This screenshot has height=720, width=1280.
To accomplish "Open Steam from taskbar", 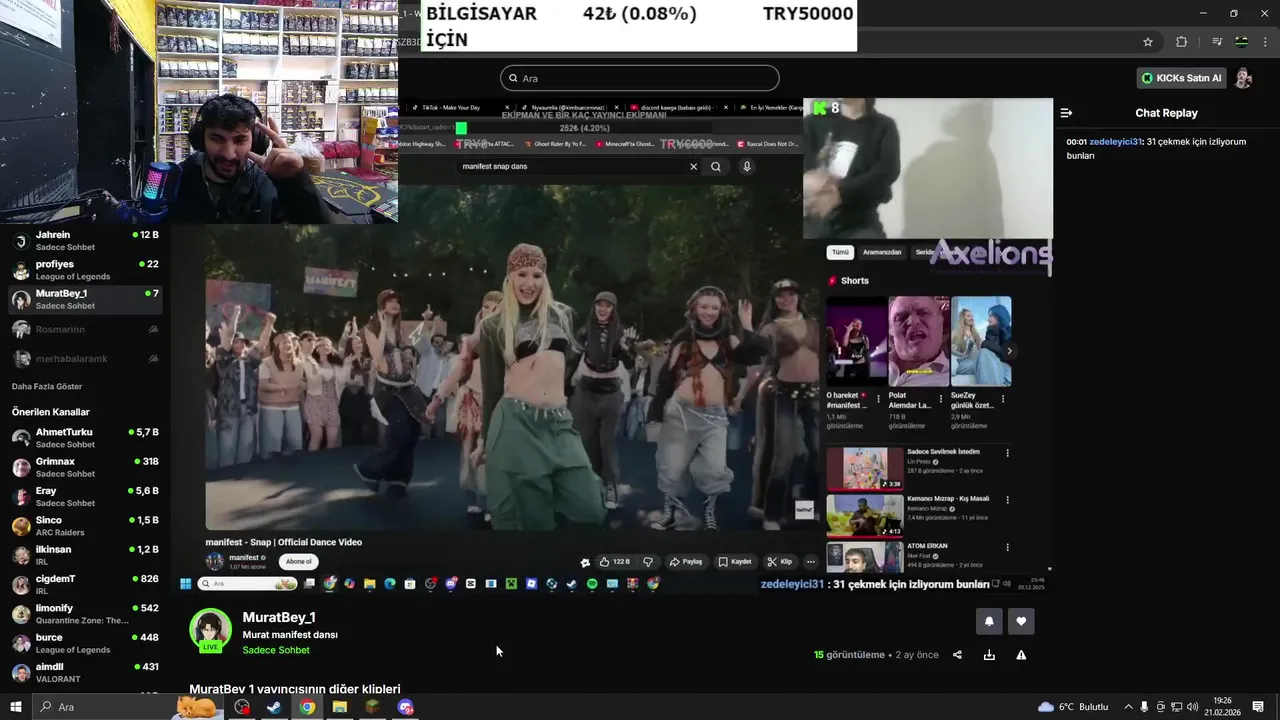I will pyautogui.click(x=273, y=707).
